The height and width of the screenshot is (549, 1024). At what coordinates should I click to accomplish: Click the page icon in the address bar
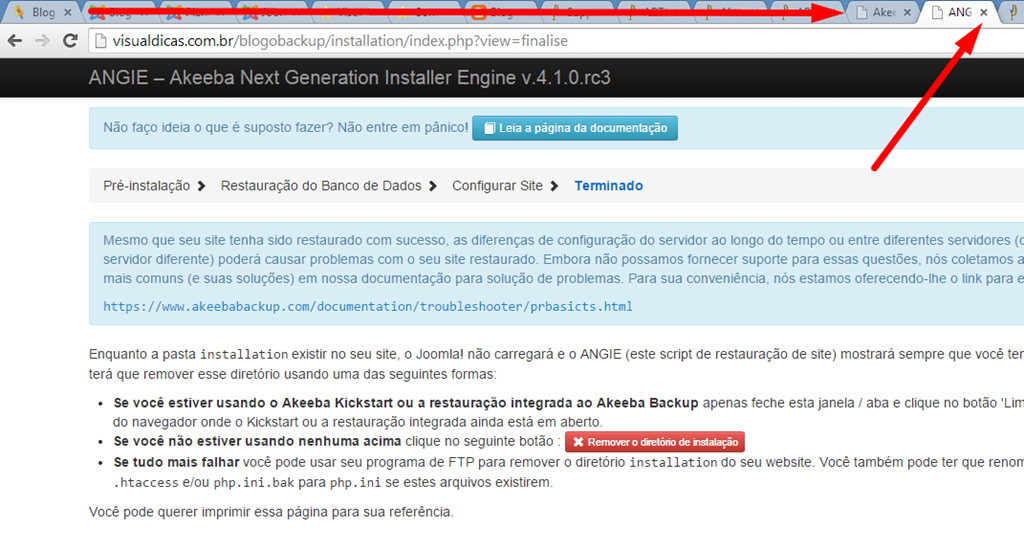(100, 41)
